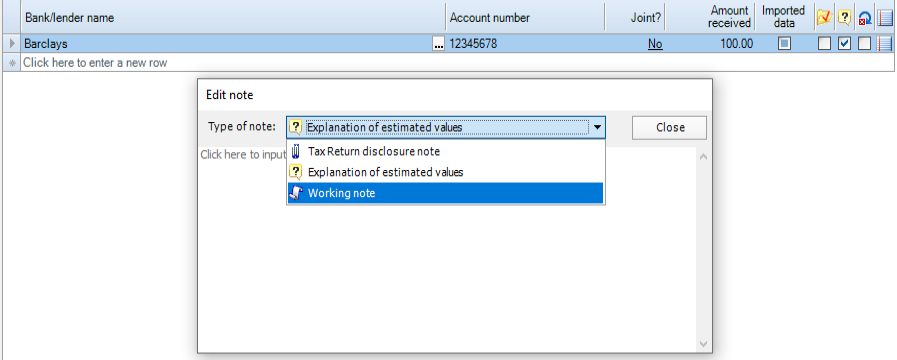The height and width of the screenshot is (360, 897).
Task: Click the blue arrow with red x header icon
Action: click(864, 18)
